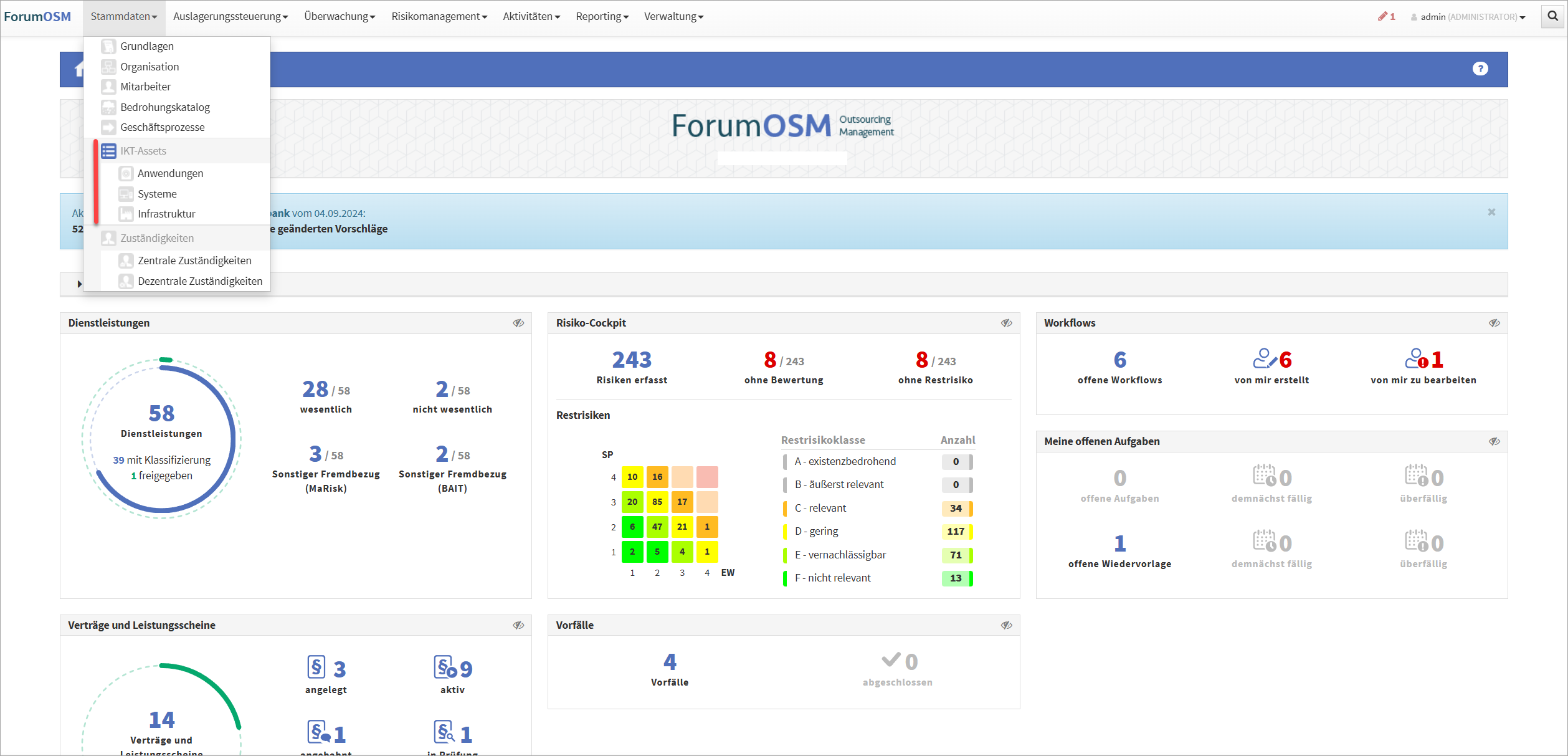
Task: Click the 'aktiv' contracts paragraph icon
Action: coord(445,668)
